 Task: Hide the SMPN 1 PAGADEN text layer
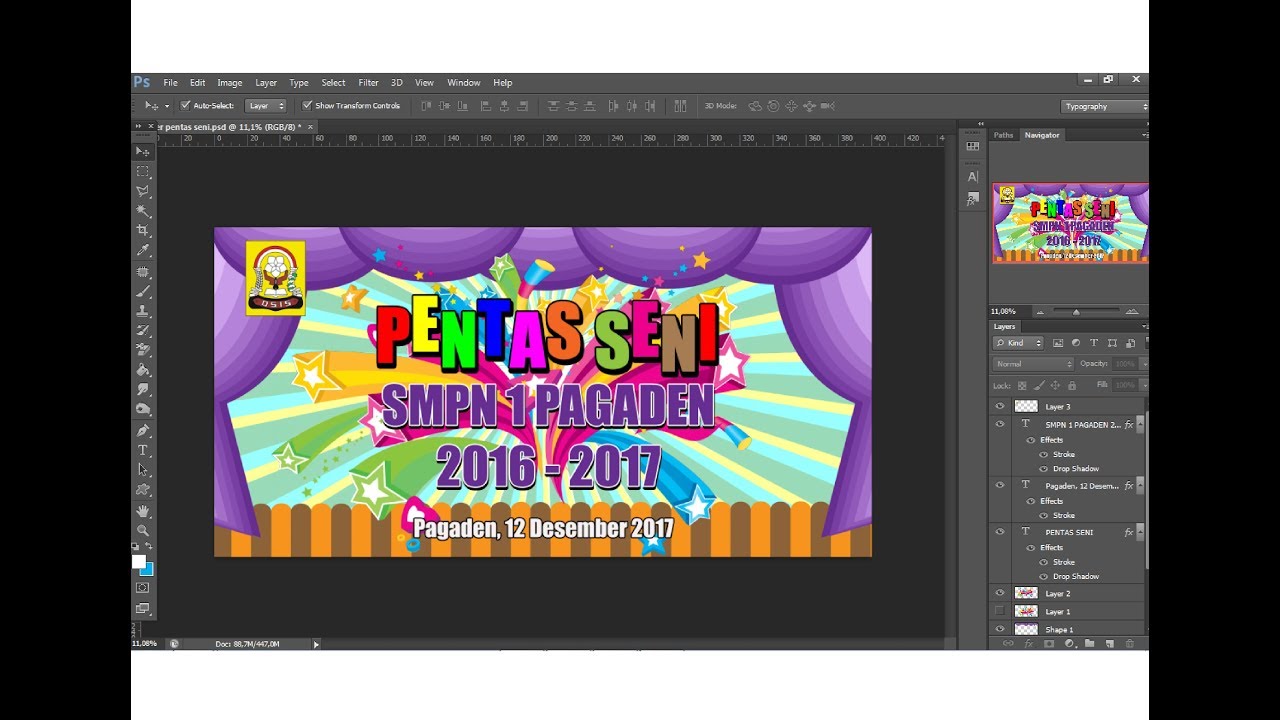pos(999,424)
